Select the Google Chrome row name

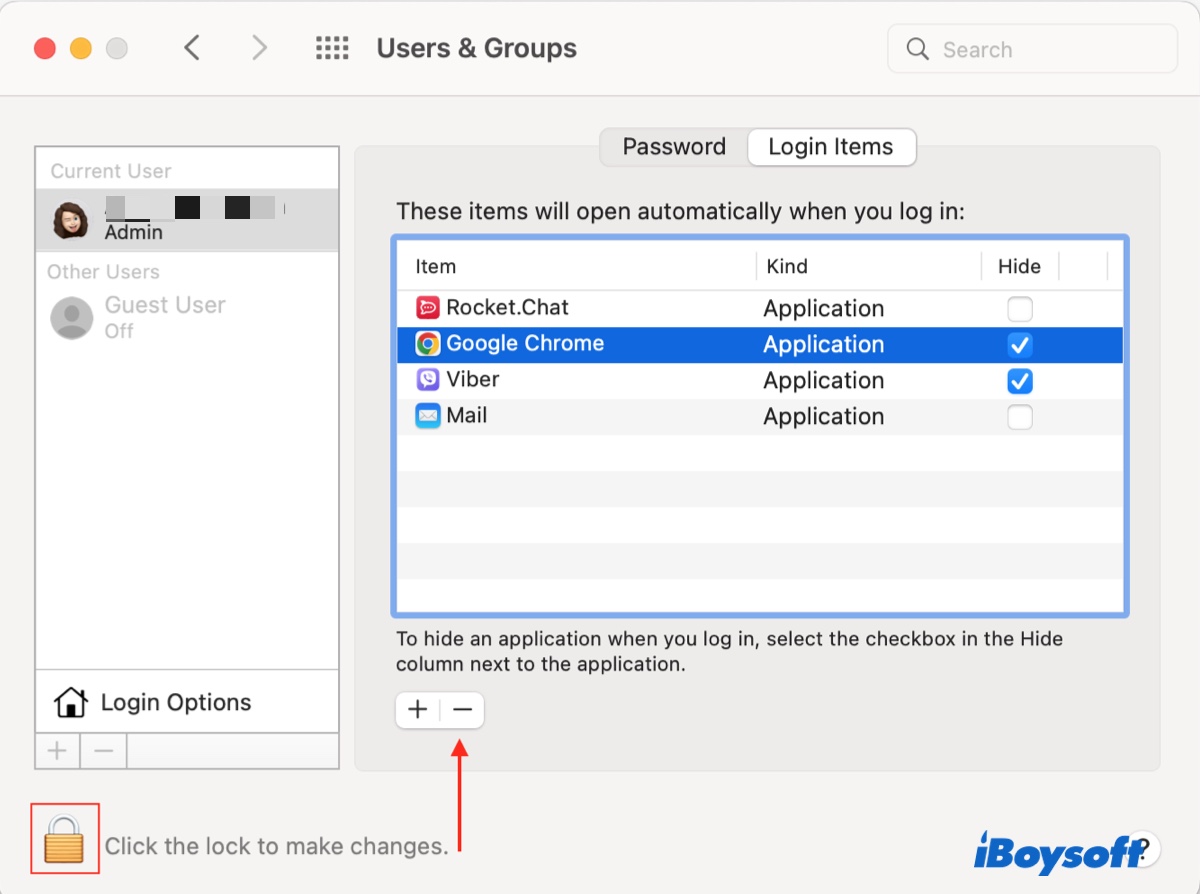525,343
